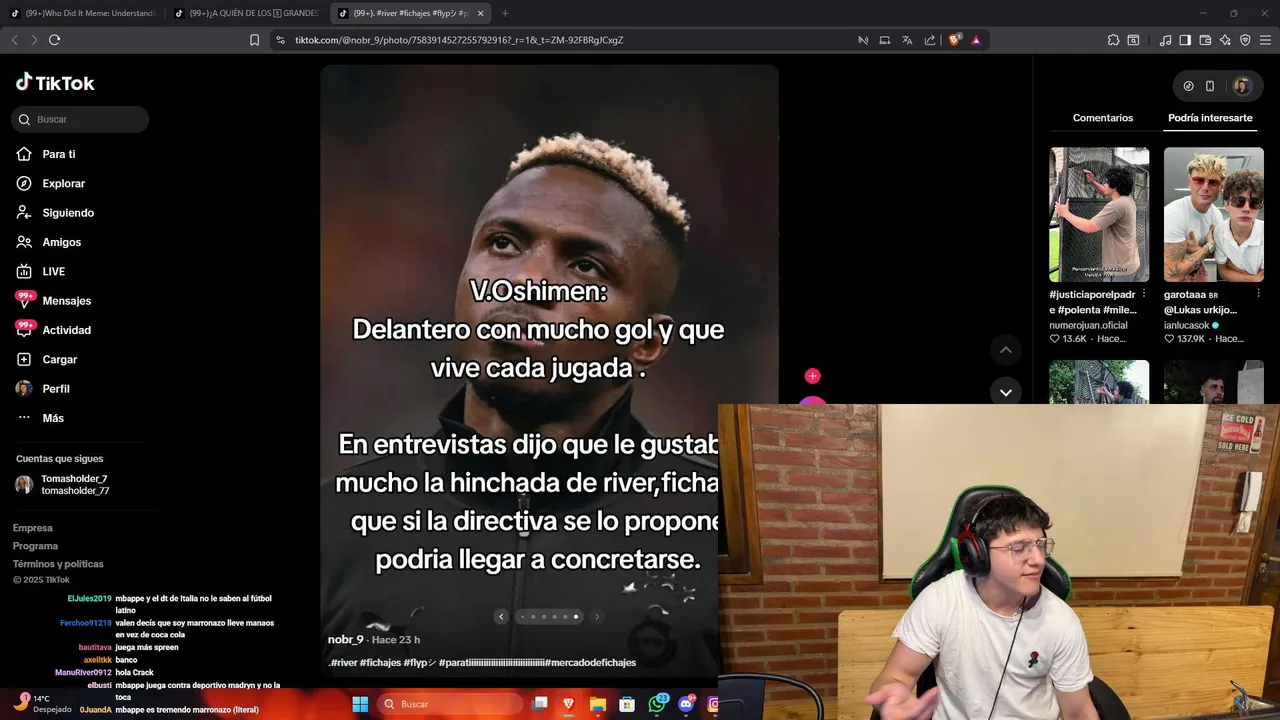Select Podría interesarte tab
Image resolution: width=1280 pixels, height=720 pixels.
(1210, 118)
